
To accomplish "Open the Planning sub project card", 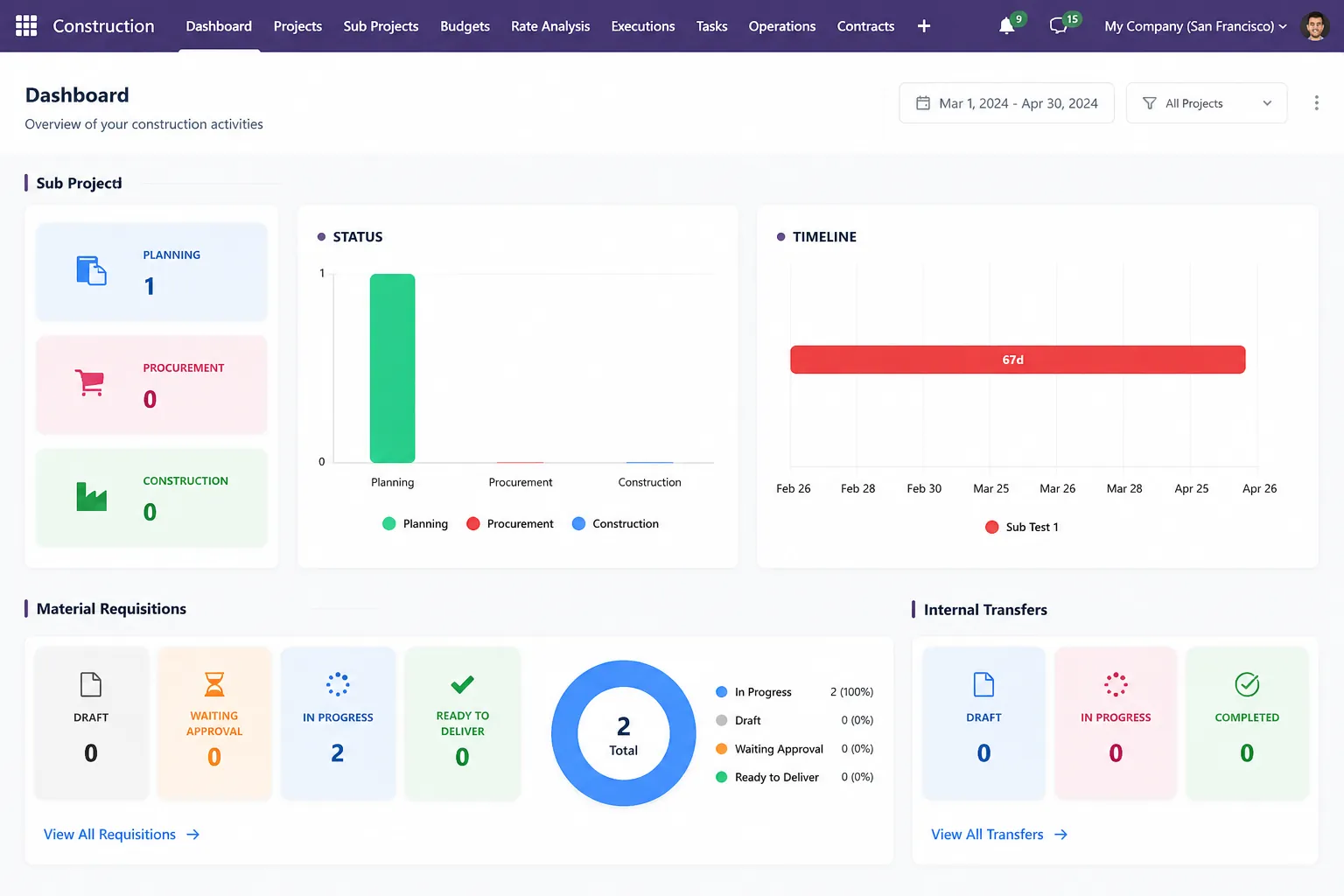I will [151, 271].
